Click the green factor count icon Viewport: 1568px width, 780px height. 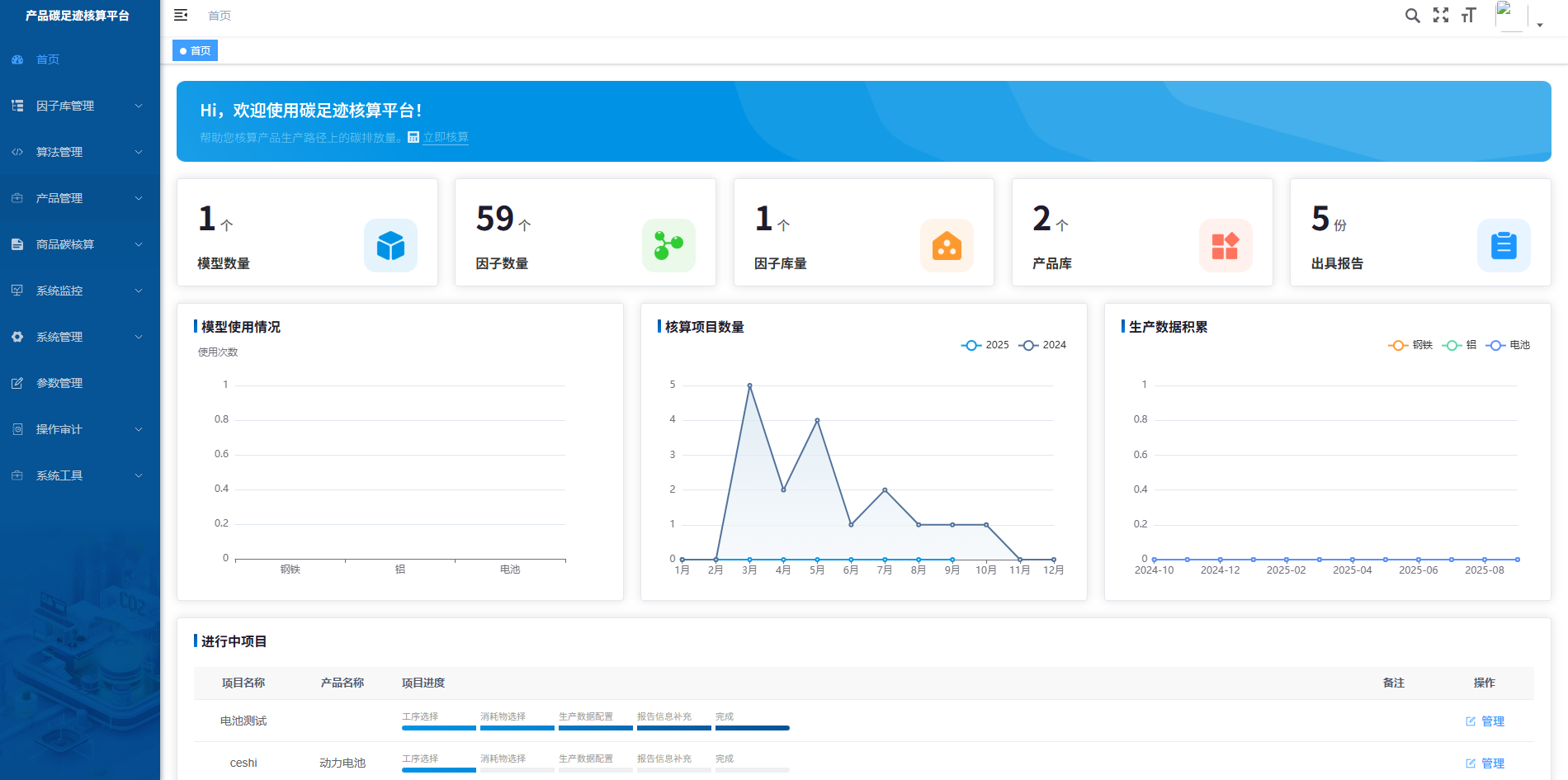668,246
